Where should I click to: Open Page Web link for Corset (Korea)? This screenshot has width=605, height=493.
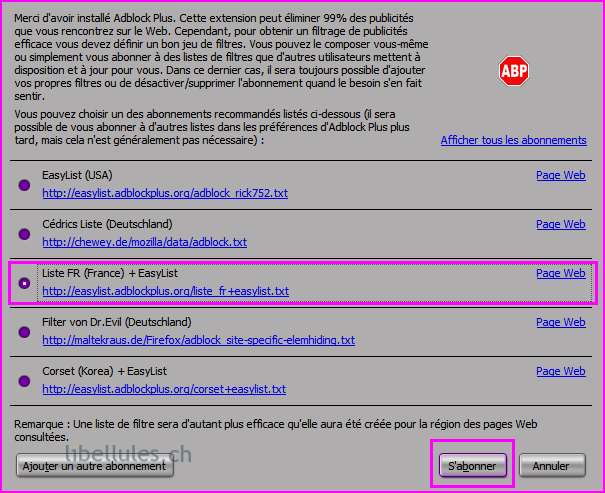point(561,371)
